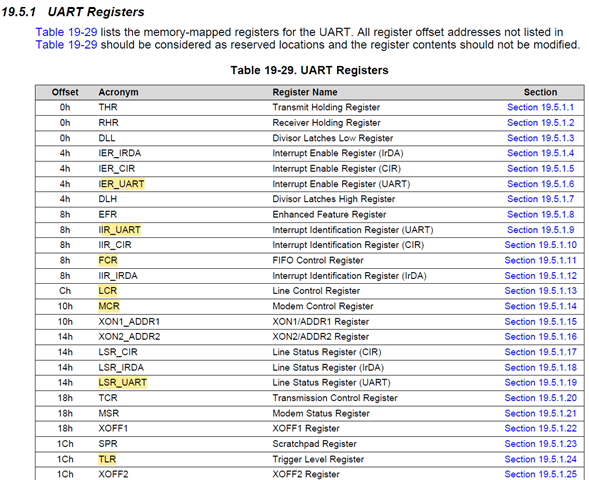Click Section 19.5.1.6 link for IER_UART
The height and width of the screenshot is (480, 589).
[540, 184]
